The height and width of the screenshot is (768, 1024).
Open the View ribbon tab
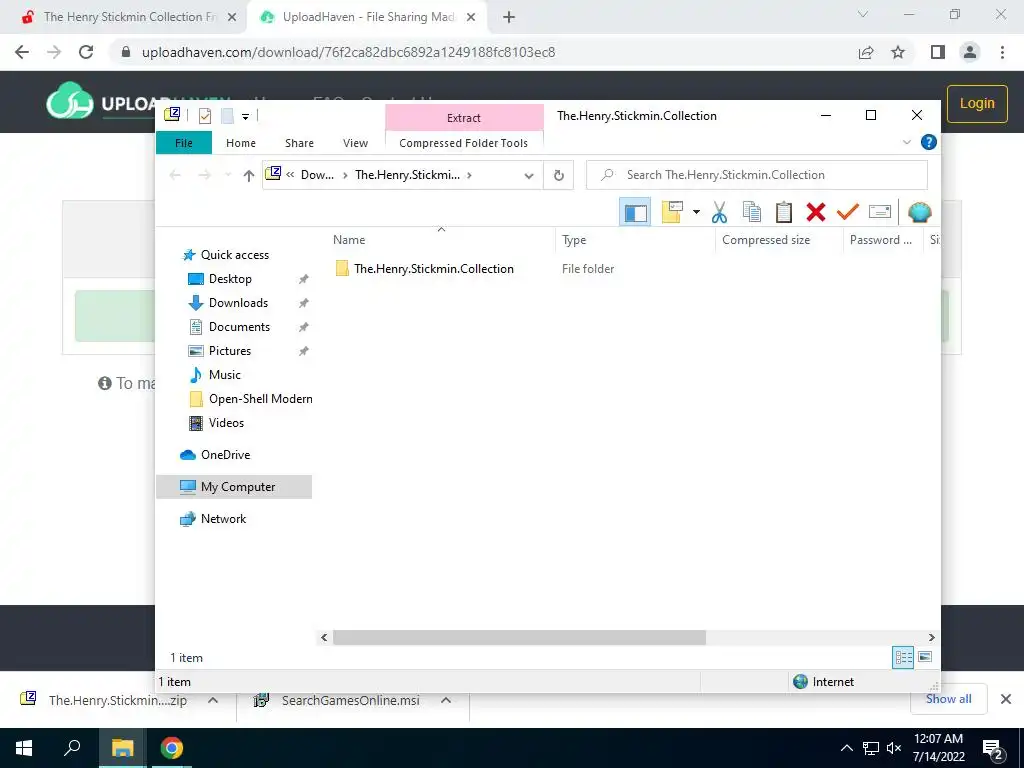355,143
